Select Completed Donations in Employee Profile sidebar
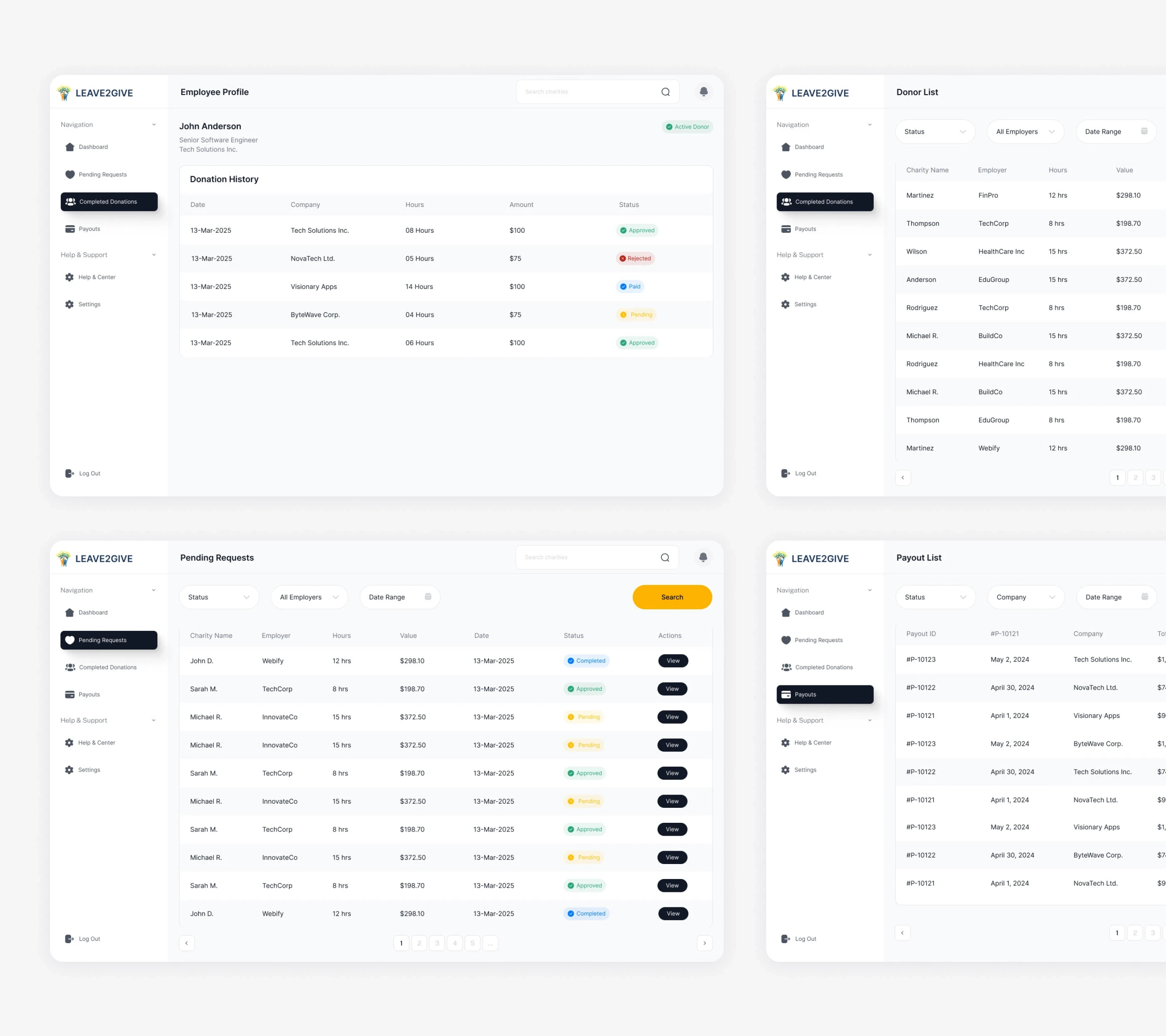 [x=109, y=202]
